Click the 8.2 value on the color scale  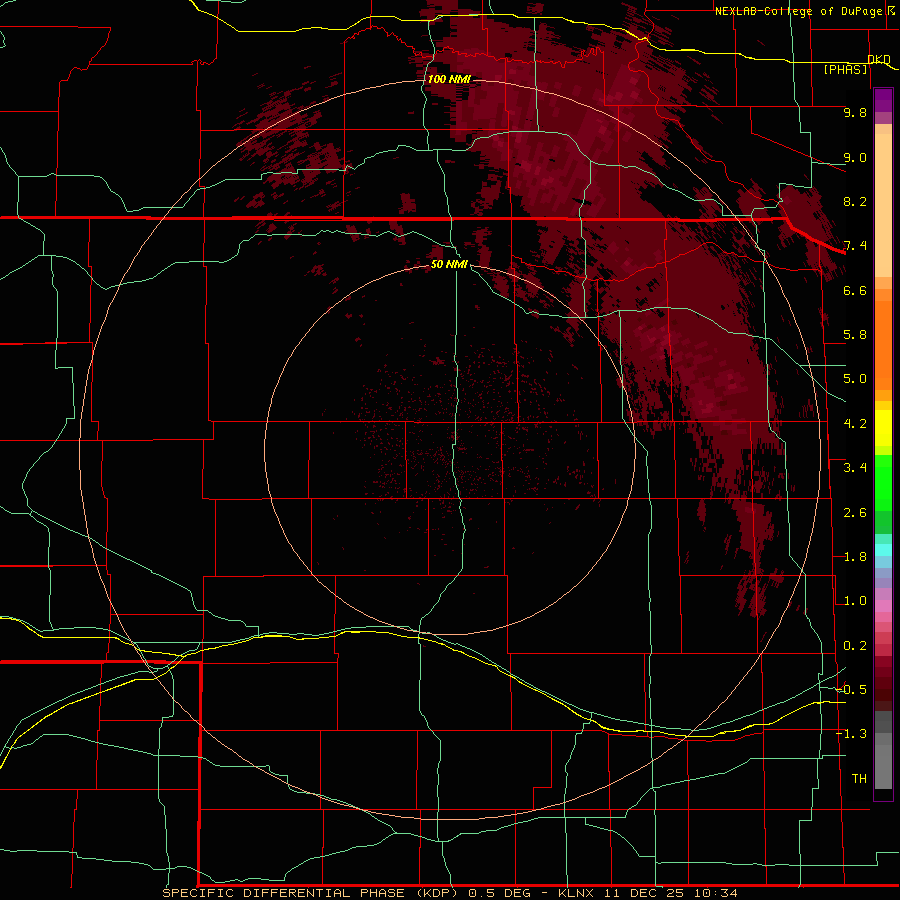click(855, 201)
